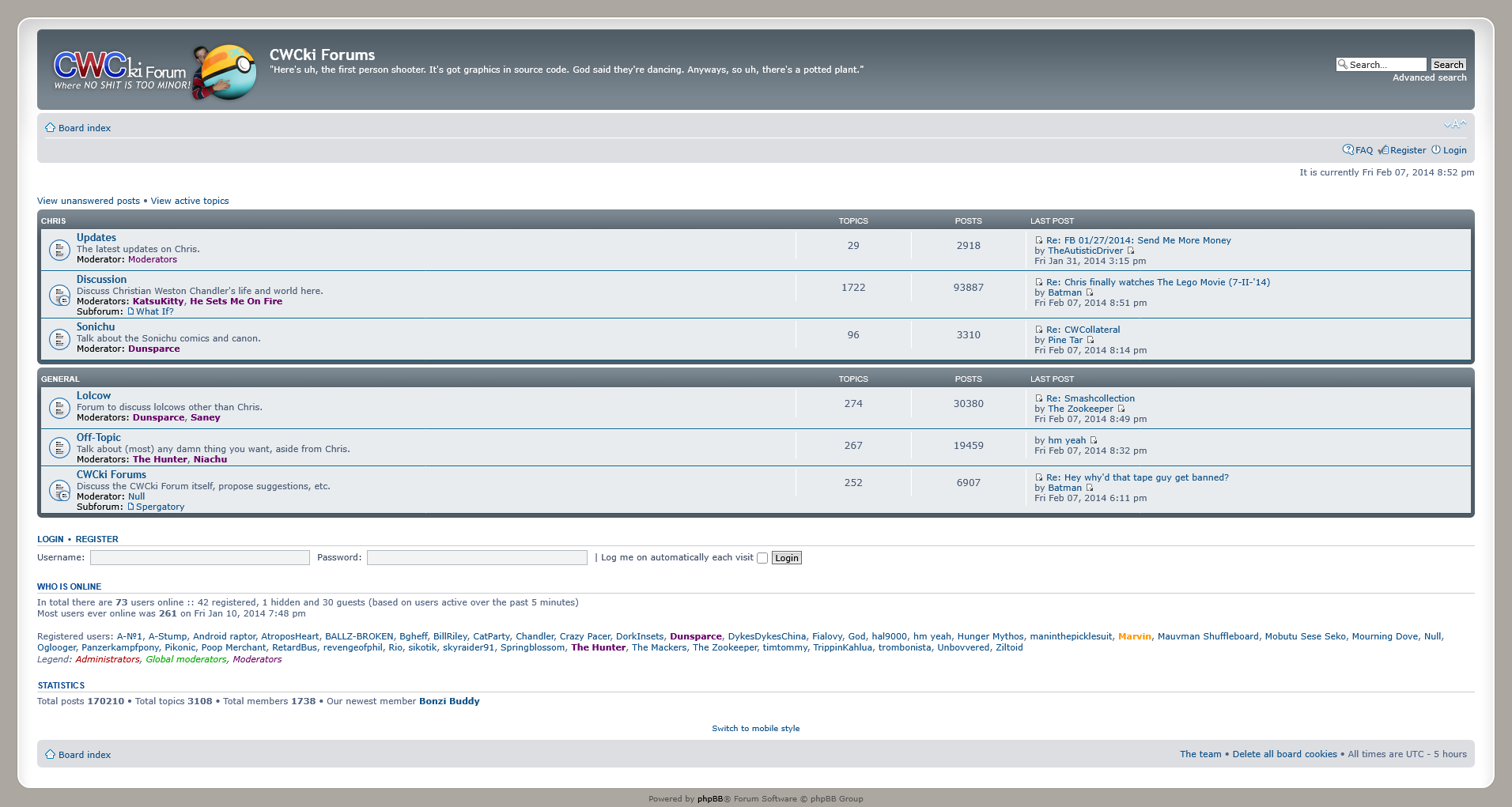Click the home icon beside top Board index
This screenshot has width=1512, height=807.
coord(50,127)
